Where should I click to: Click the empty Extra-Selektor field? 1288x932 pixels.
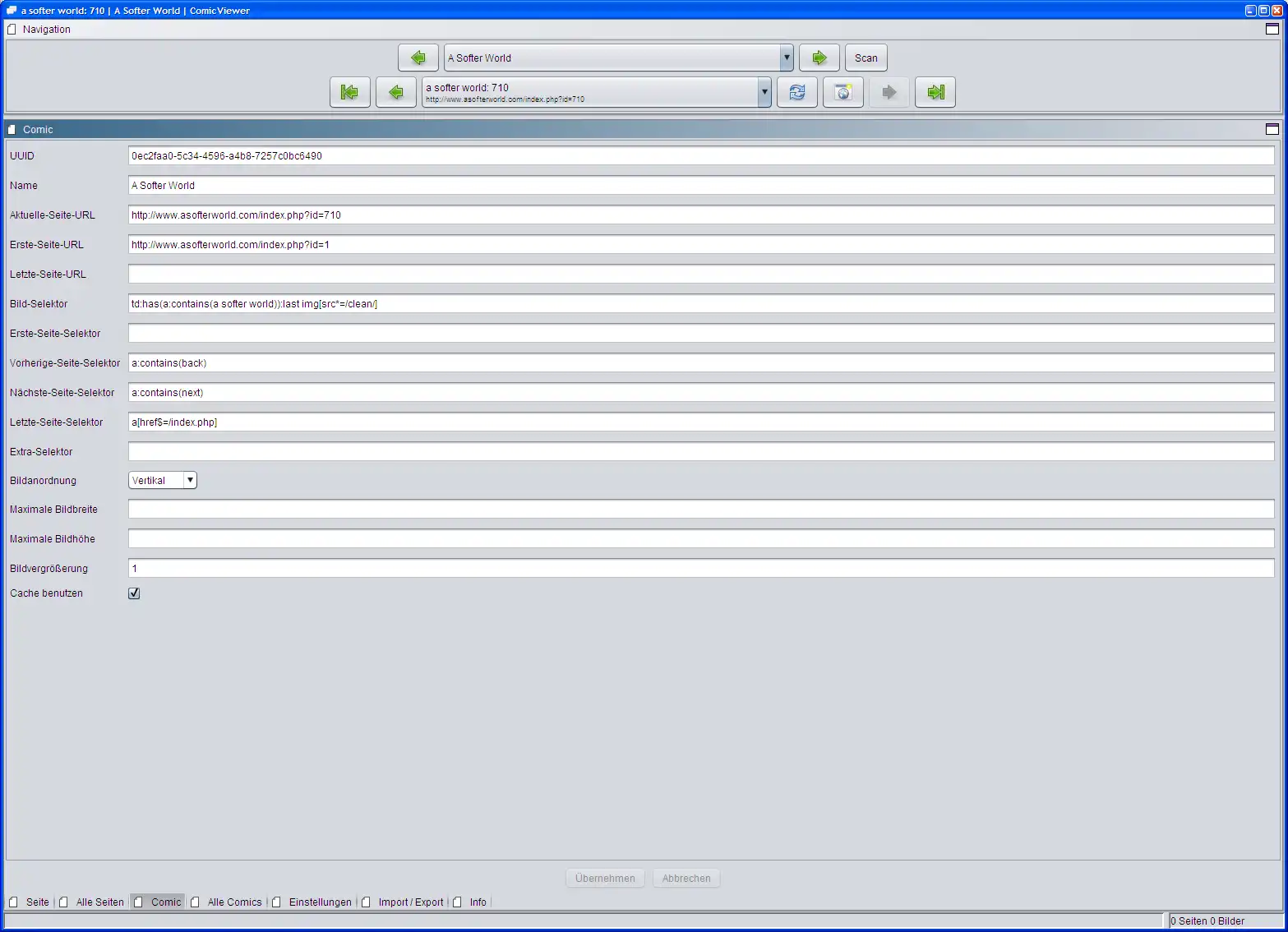[701, 451]
